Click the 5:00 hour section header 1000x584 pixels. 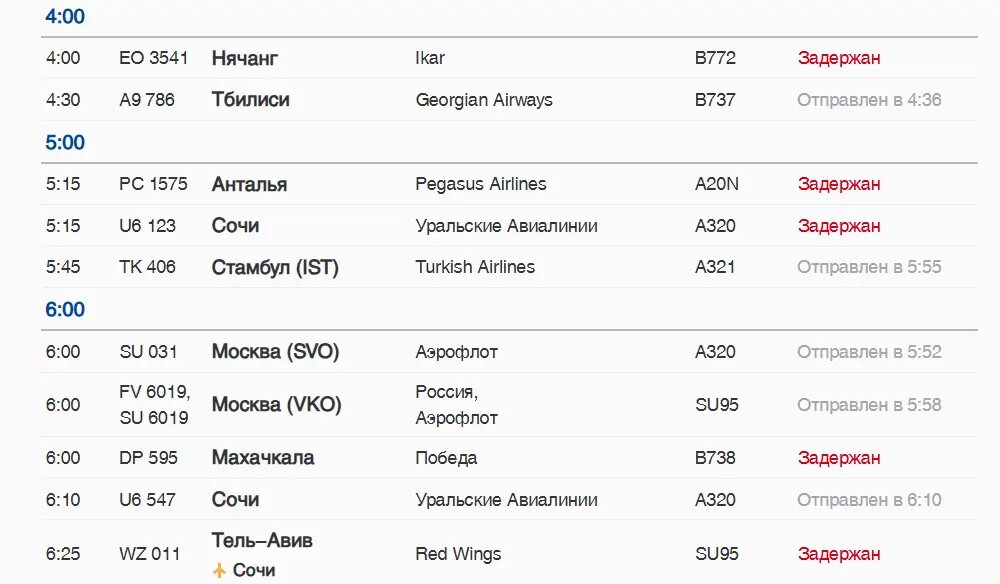pos(64,142)
